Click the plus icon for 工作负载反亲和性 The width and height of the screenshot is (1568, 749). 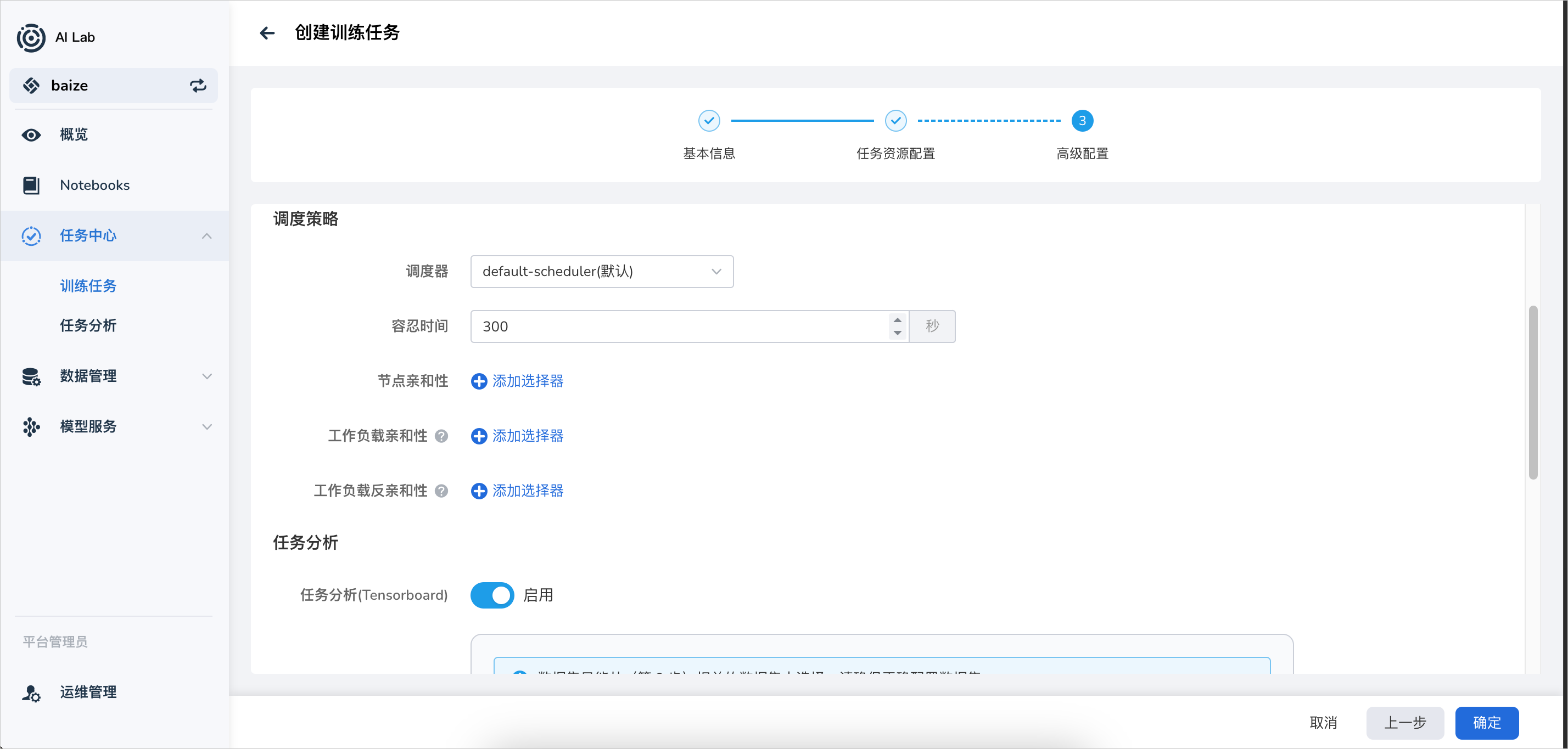pyautogui.click(x=479, y=491)
